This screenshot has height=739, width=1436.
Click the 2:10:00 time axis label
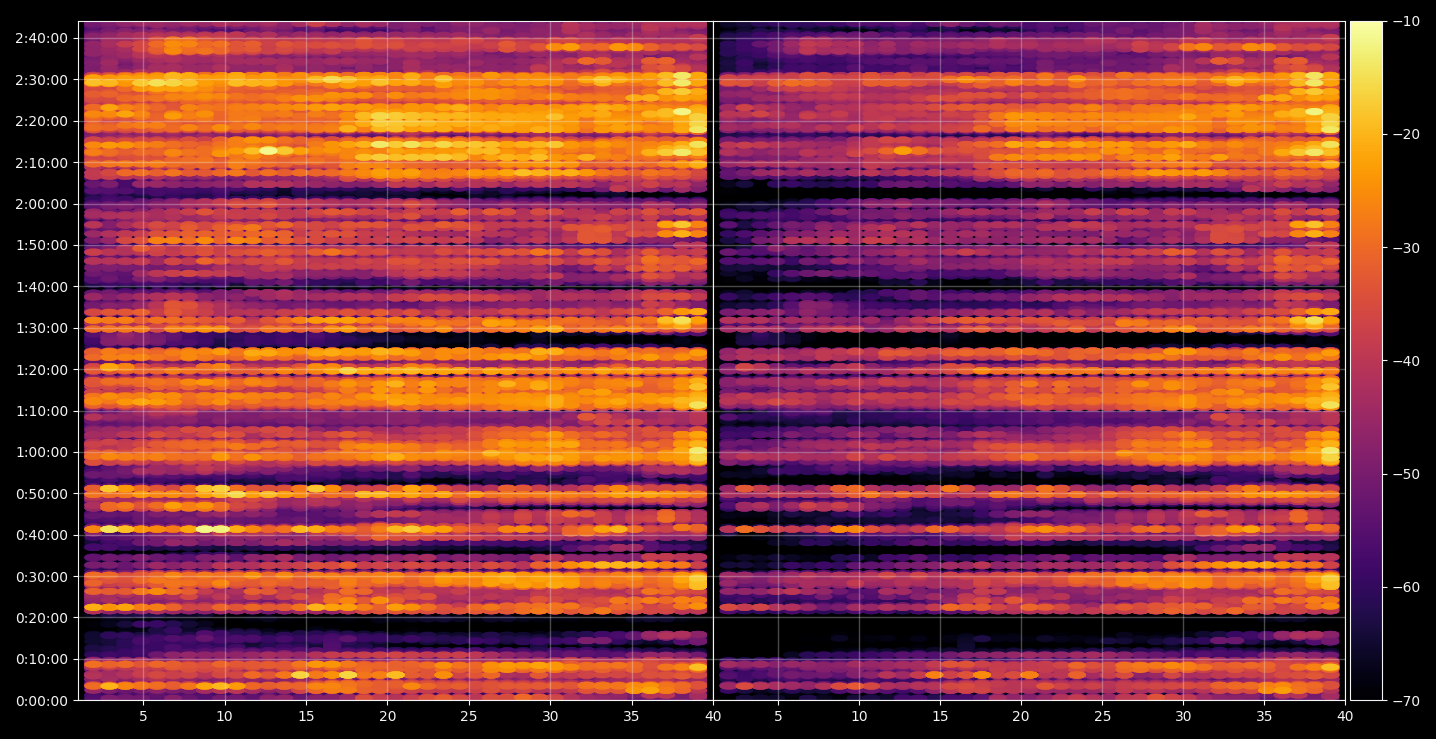[43, 162]
